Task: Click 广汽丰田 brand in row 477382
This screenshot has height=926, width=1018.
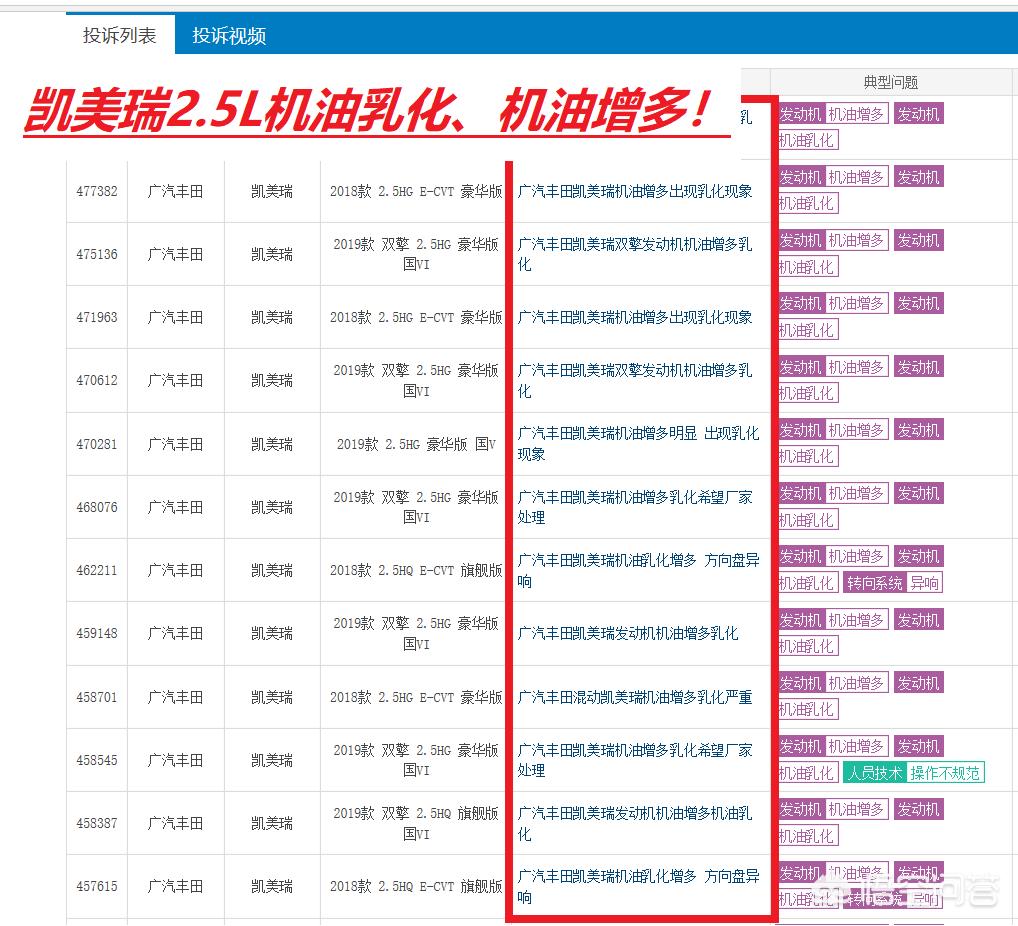Action: pyautogui.click(x=175, y=192)
